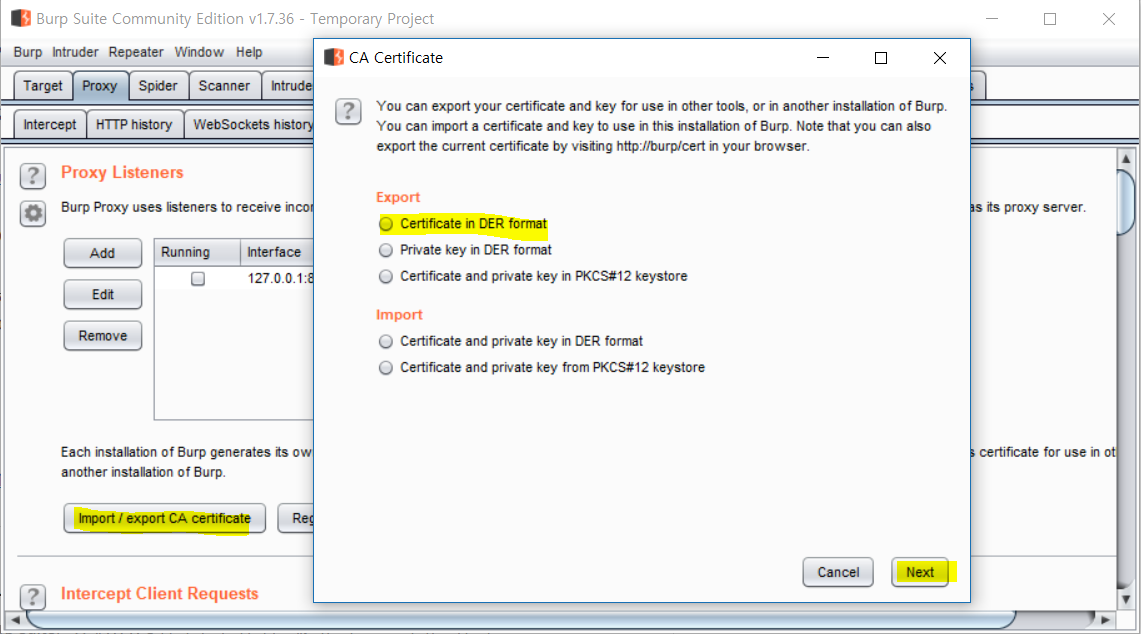Image resolution: width=1141 pixels, height=634 pixels.
Task: Open Proxy Listeners gear settings icon
Action: [33, 213]
